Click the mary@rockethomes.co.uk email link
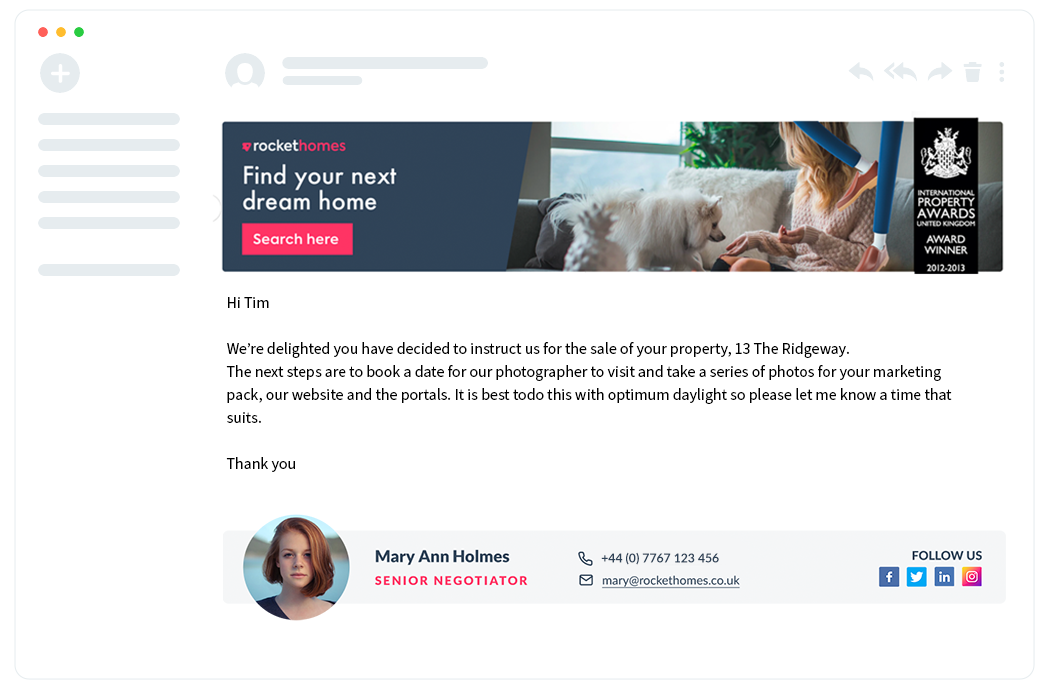Viewport: 1049px width, 689px height. (670, 581)
